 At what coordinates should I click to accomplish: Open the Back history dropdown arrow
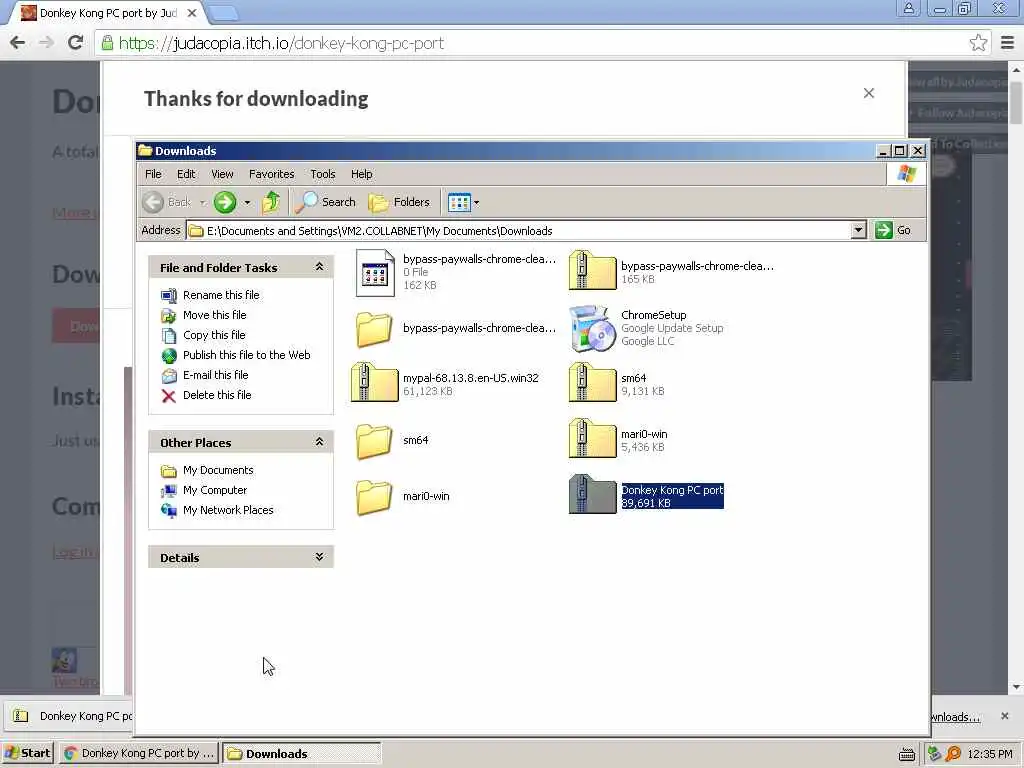tap(203, 202)
